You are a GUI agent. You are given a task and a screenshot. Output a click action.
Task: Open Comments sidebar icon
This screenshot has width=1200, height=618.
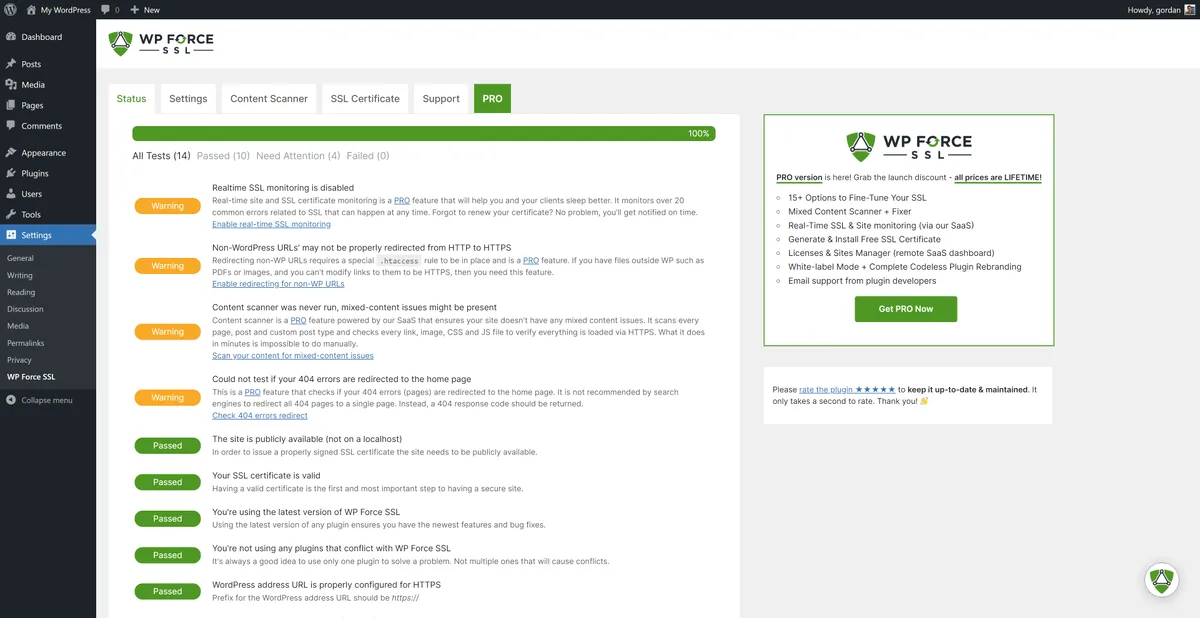point(11,126)
